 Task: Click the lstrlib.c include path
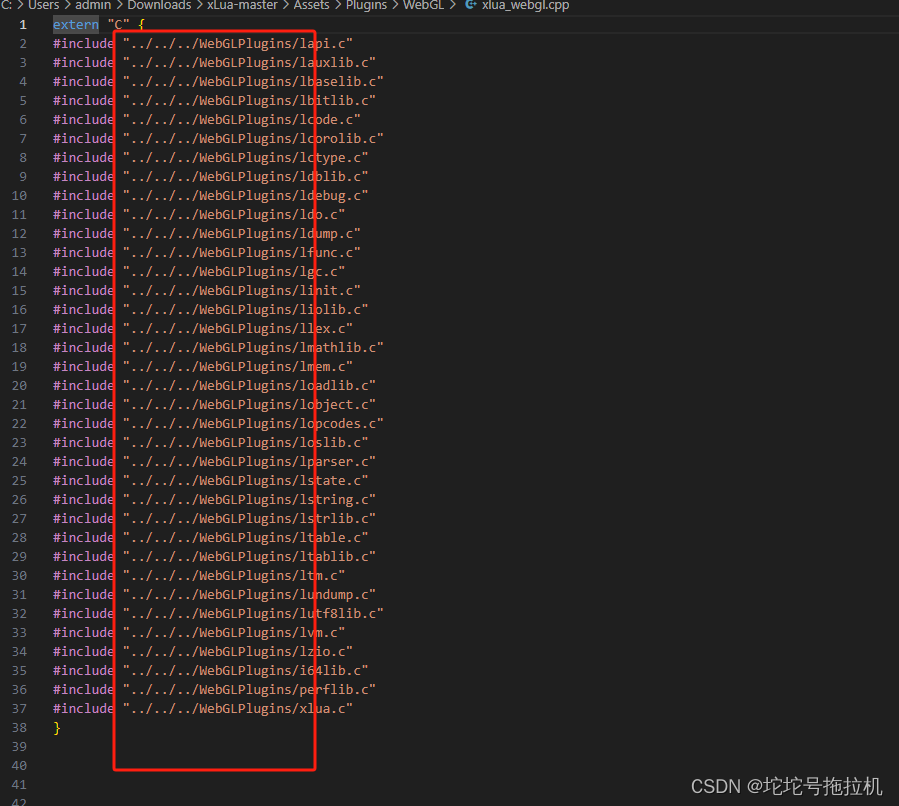249,519
